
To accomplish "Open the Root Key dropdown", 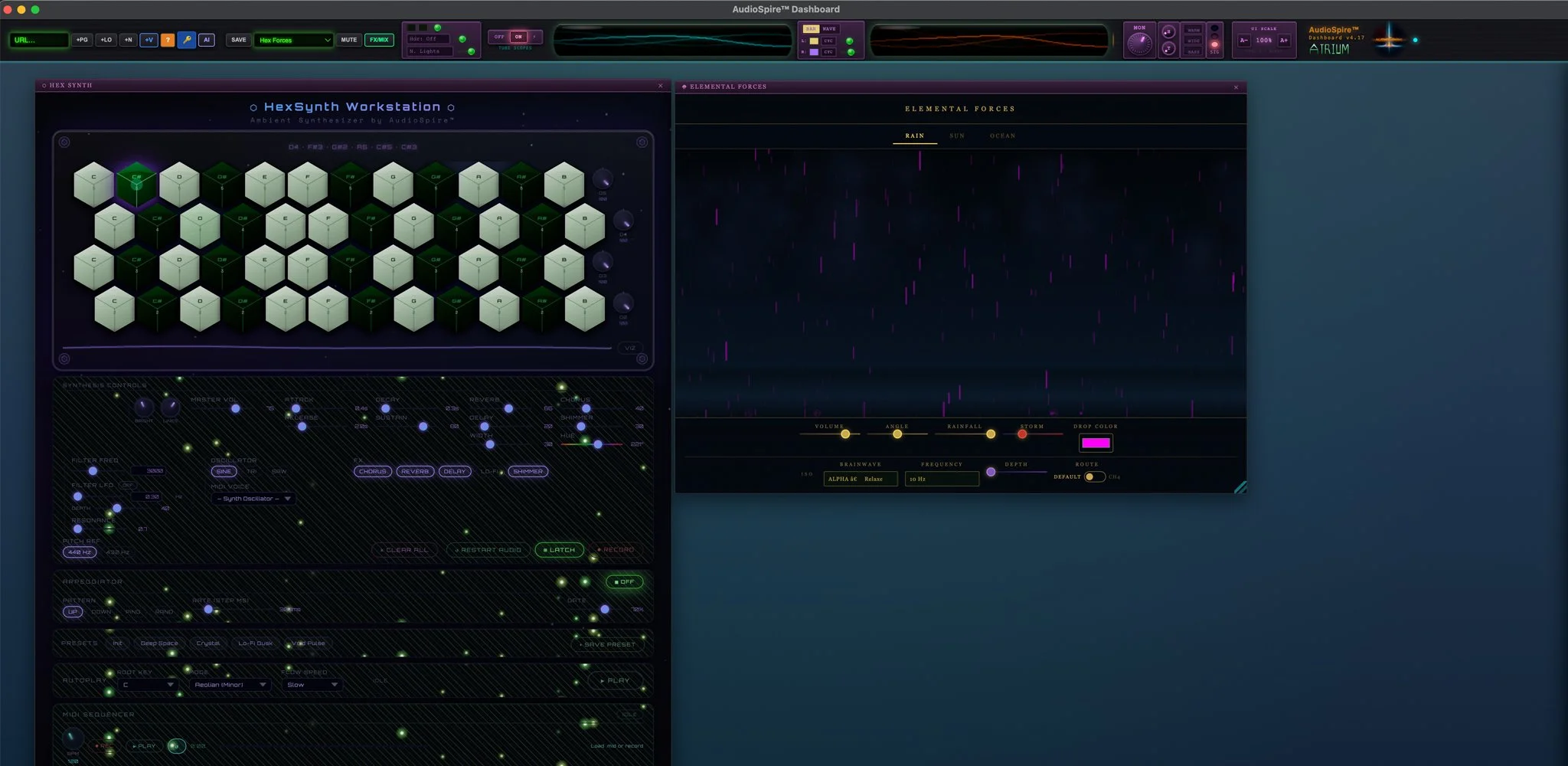I will pyautogui.click(x=148, y=685).
